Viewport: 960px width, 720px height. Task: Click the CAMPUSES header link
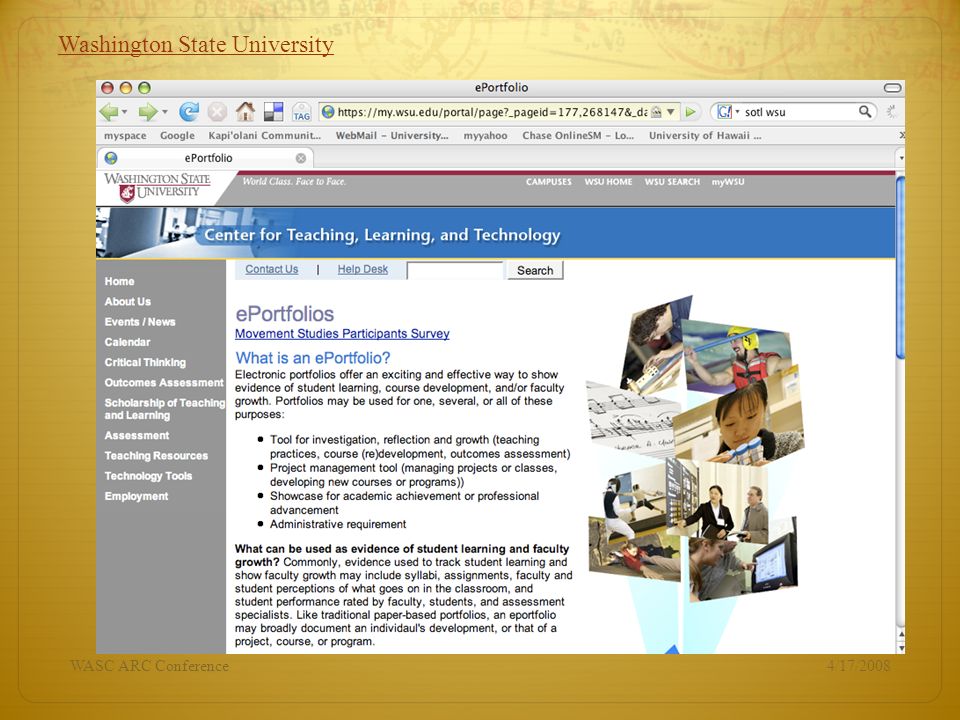(x=549, y=182)
